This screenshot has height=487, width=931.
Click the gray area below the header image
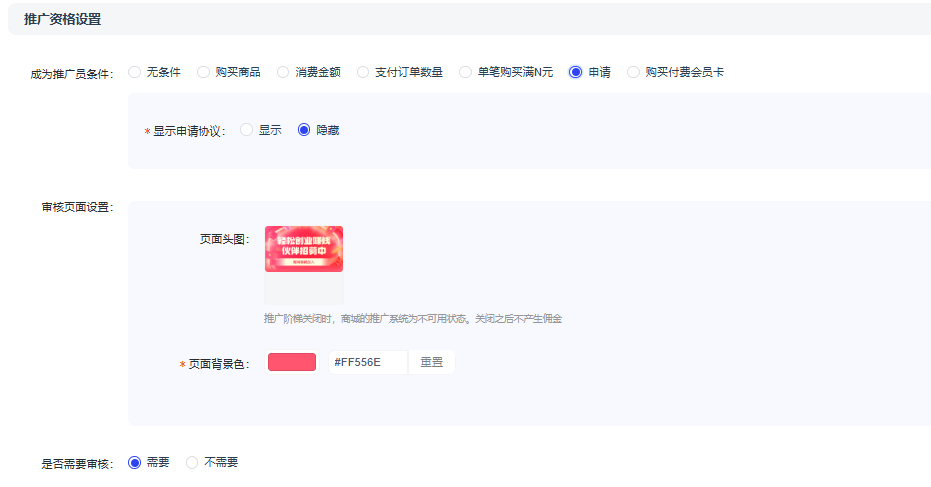(303, 289)
